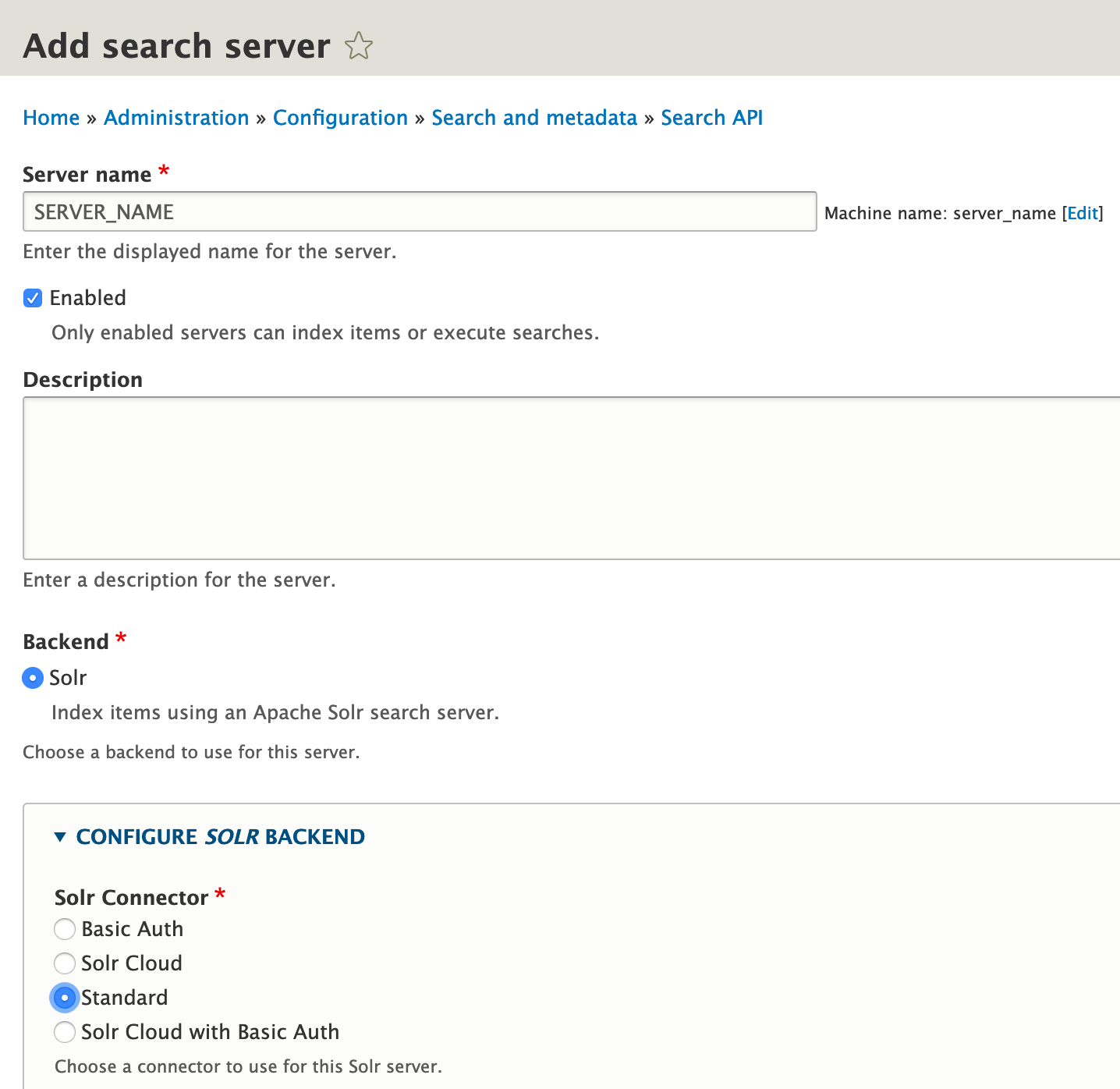
Task: Select the Solr Cloud connector
Action: pos(65,963)
